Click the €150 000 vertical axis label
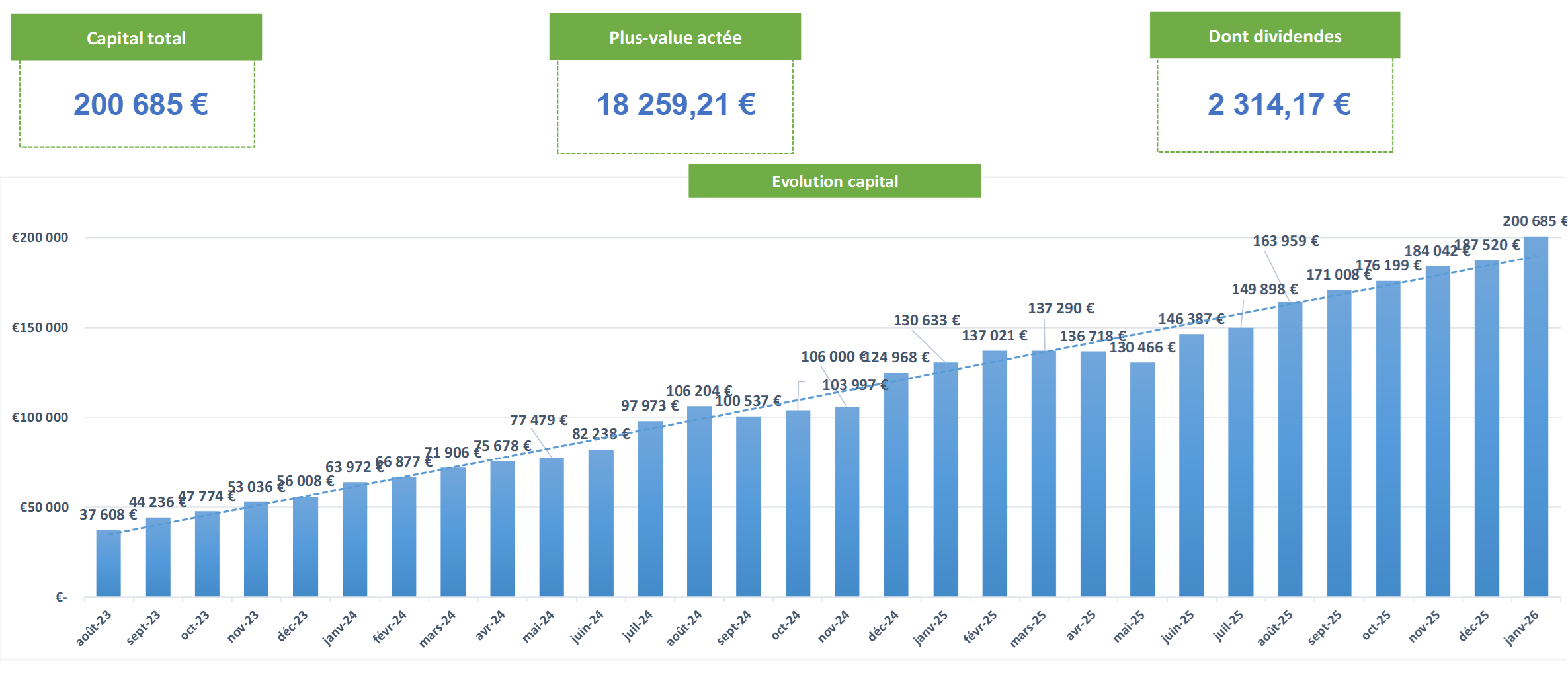This screenshot has width=1568, height=679. click(x=40, y=328)
